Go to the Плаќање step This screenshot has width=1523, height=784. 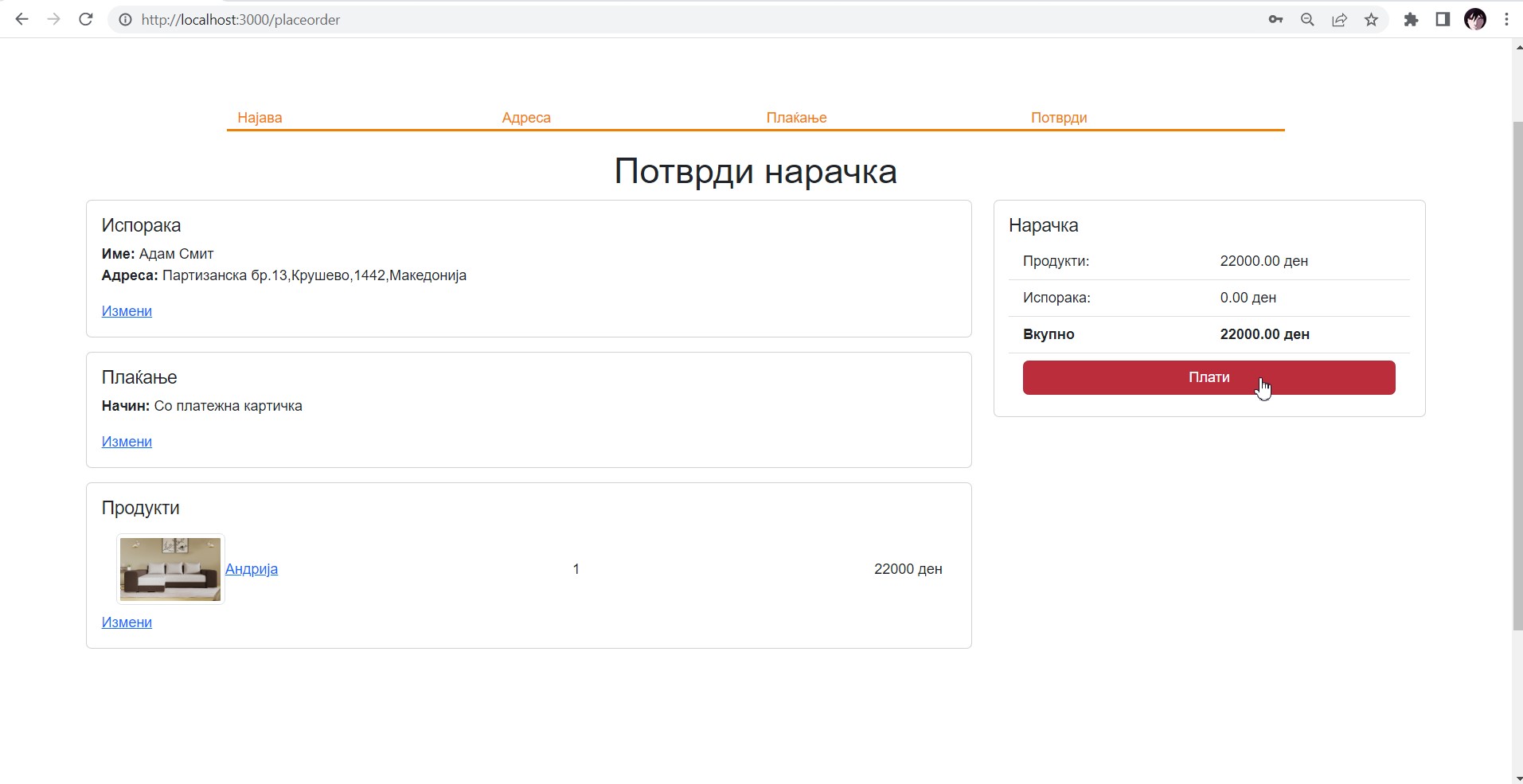coord(796,118)
